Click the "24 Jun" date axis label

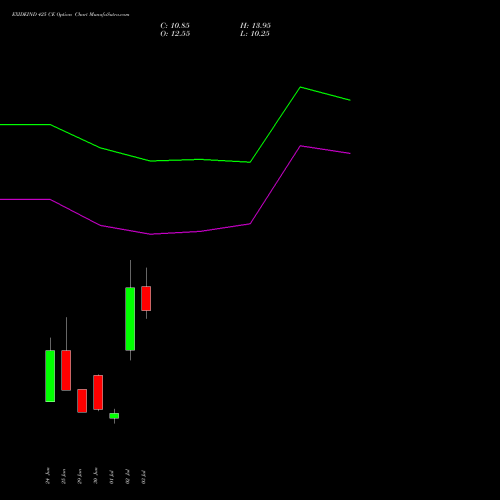tap(48, 476)
